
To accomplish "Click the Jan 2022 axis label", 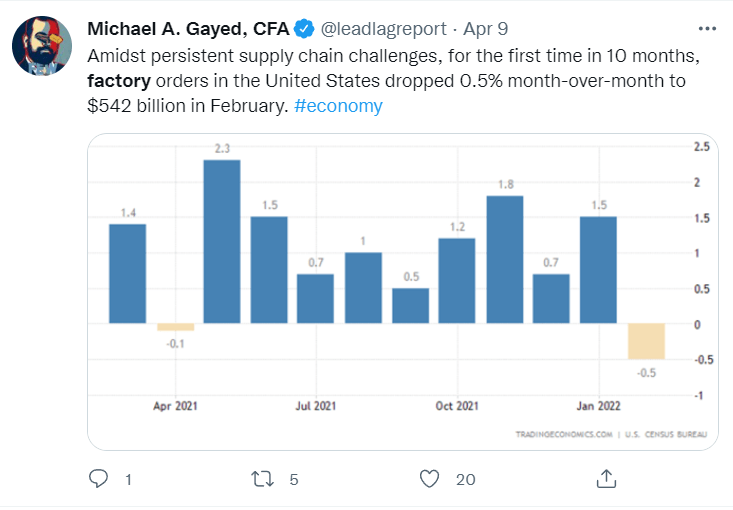I will point(598,405).
